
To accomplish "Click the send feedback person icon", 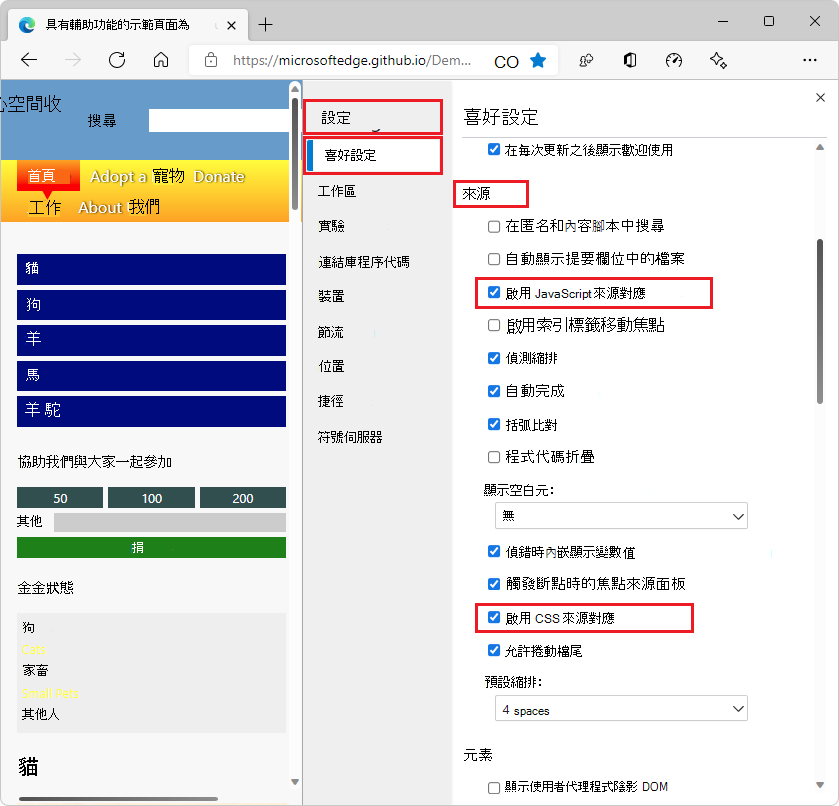I will [585, 60].
